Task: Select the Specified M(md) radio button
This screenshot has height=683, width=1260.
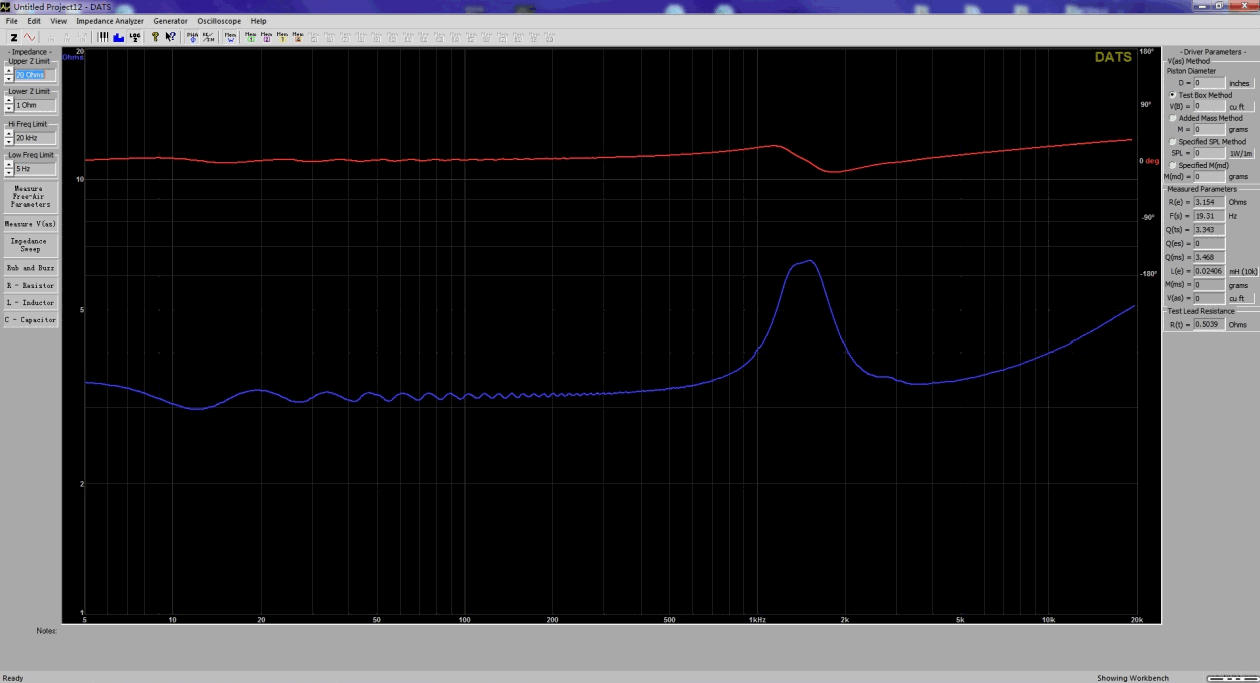Action: tap(1173, 165)
